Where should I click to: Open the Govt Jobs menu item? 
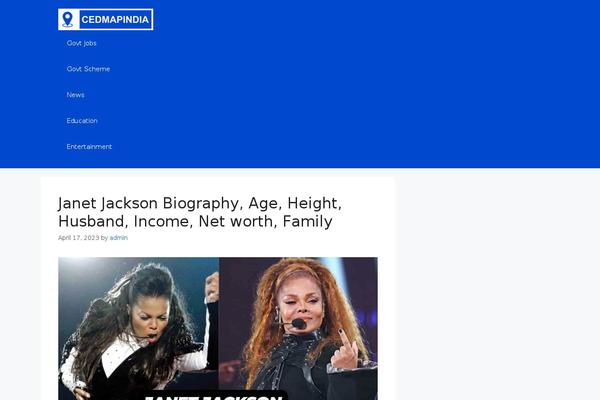pos(82,43)
